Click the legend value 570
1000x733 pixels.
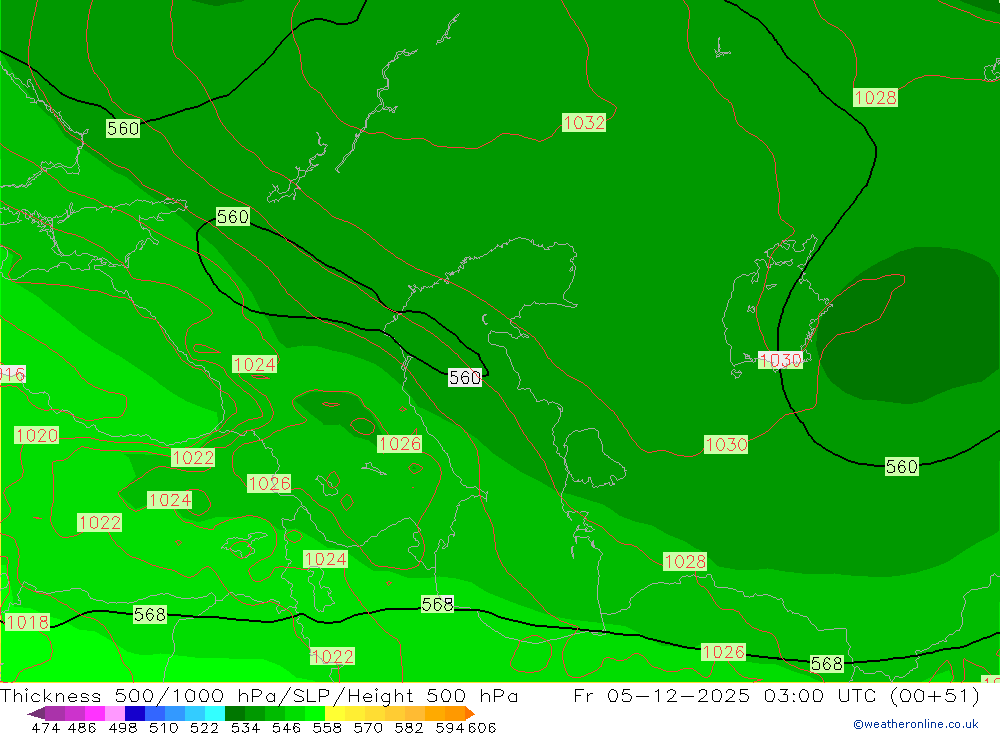(368, 728)
